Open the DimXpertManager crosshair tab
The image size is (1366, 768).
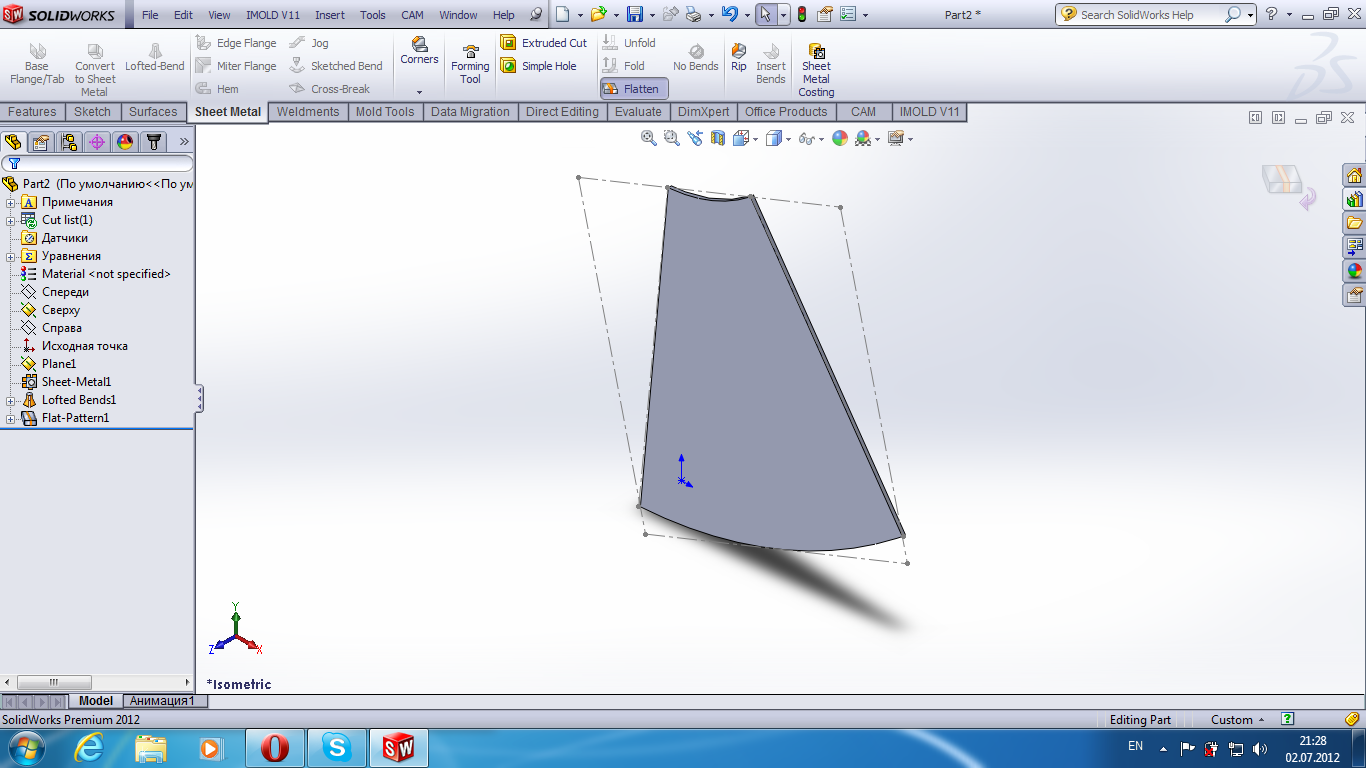(97, 142)
